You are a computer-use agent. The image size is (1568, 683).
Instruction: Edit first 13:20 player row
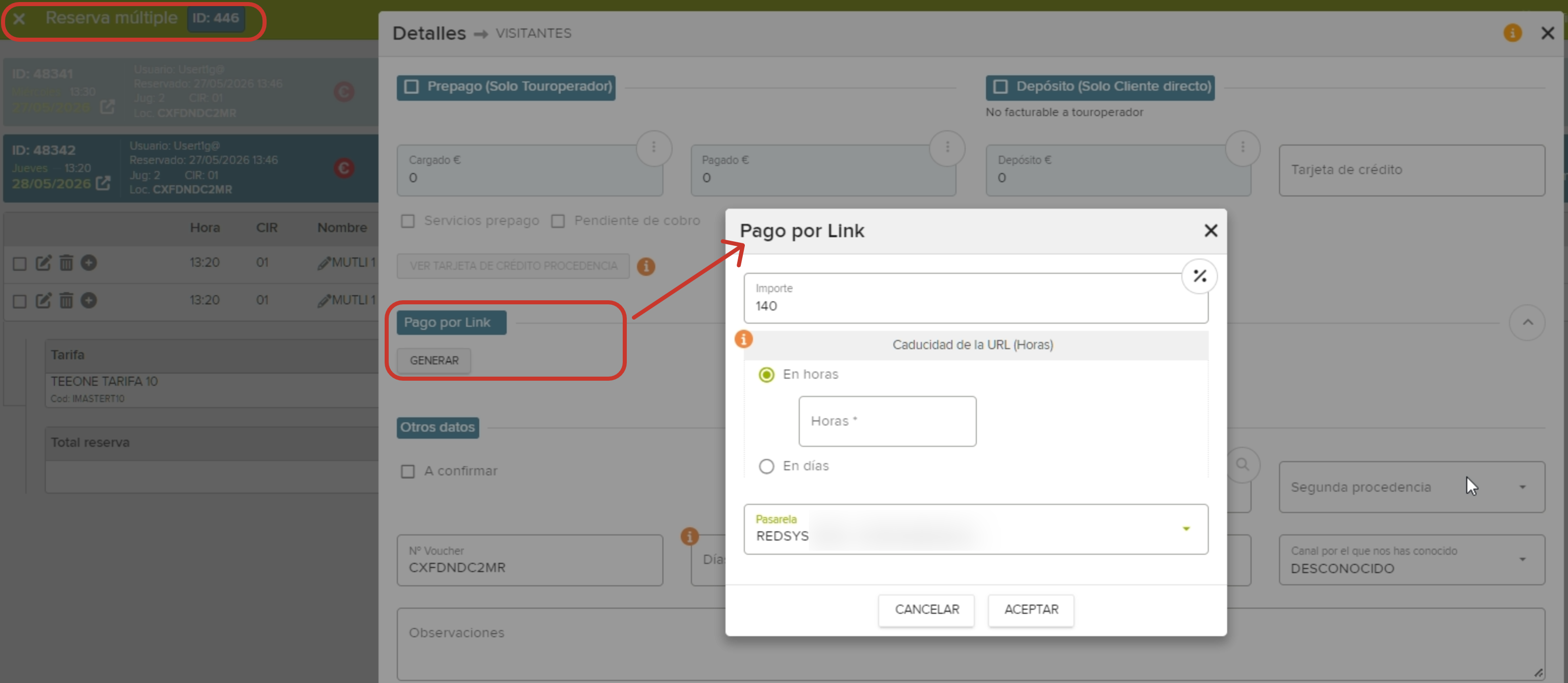tap(43, 263)
